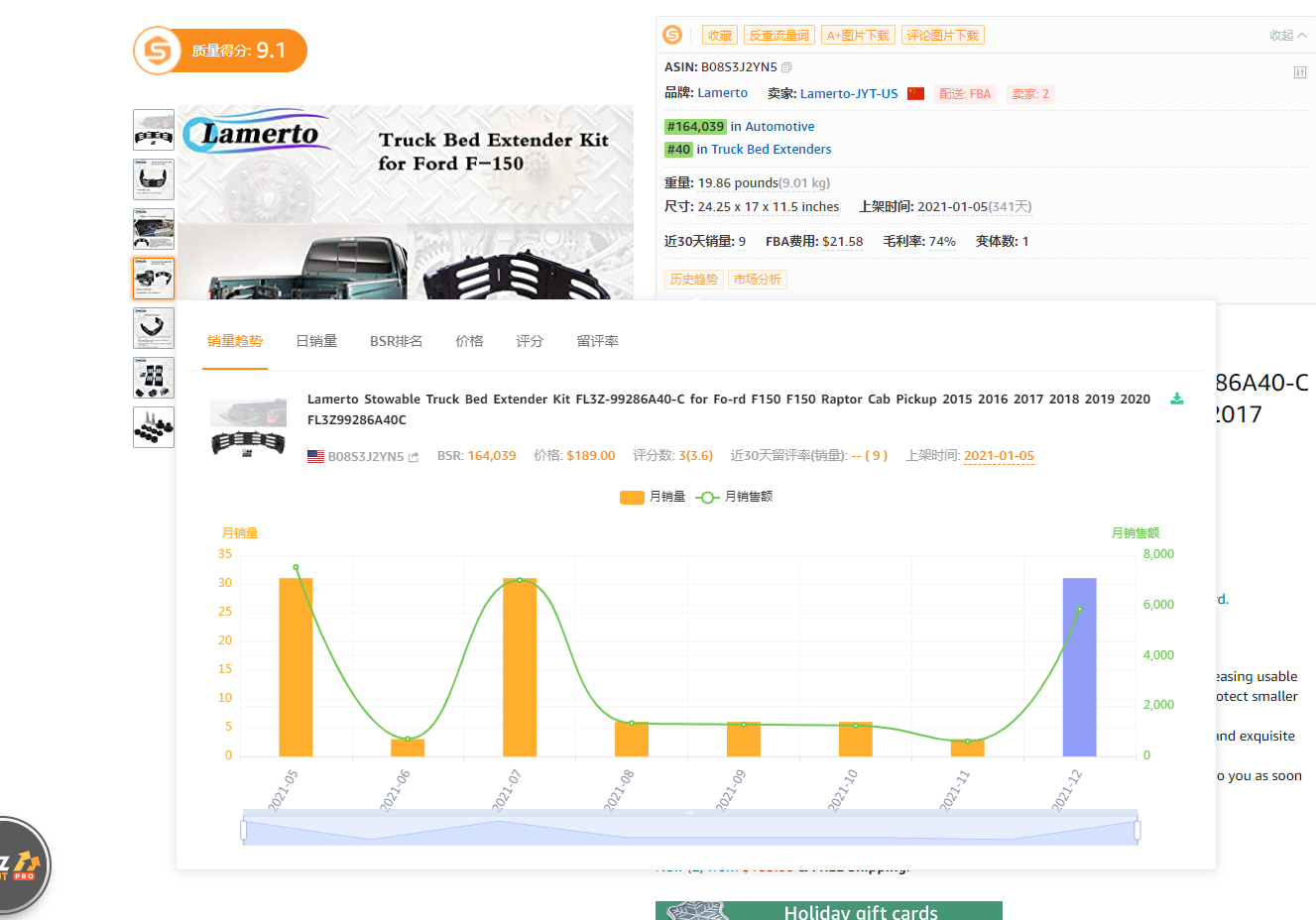This screenshot has width=1316, height=920.
Task: Open B08S3J2YN5 product page via external link icon
Action: coord(414,457)
